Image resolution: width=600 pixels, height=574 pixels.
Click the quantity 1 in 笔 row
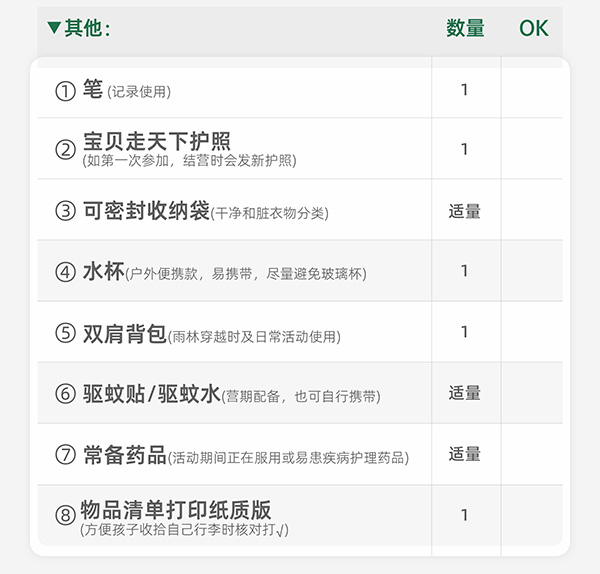pyautogui.click(x=465, y=90)
